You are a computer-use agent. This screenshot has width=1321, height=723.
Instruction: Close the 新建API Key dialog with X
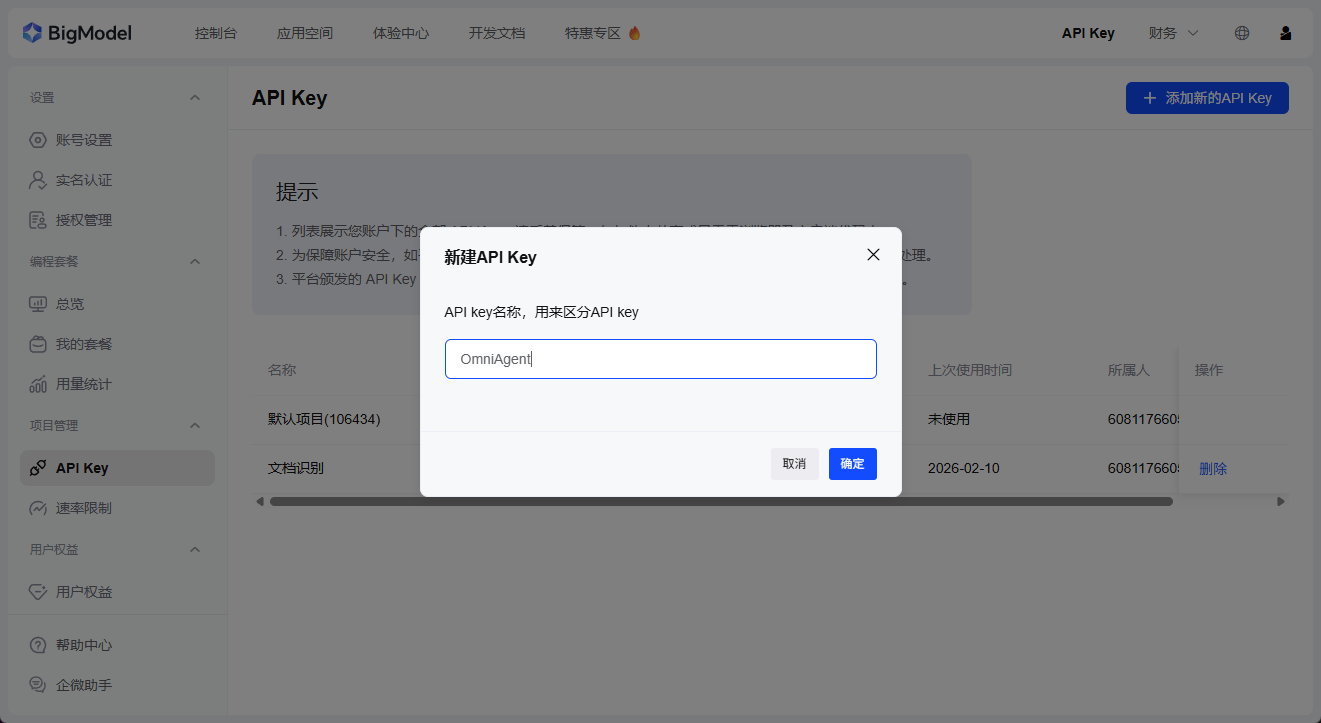point(873,255)
